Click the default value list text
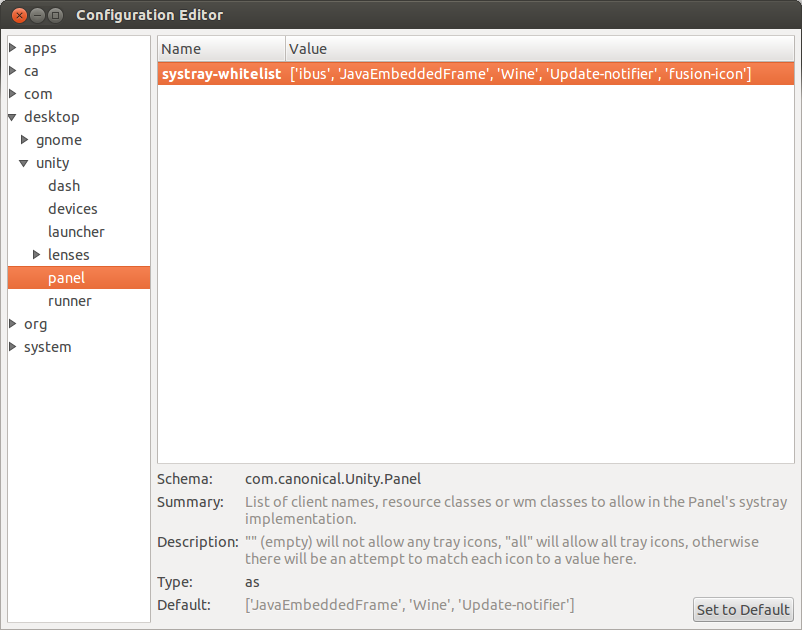 click(410, 605)
